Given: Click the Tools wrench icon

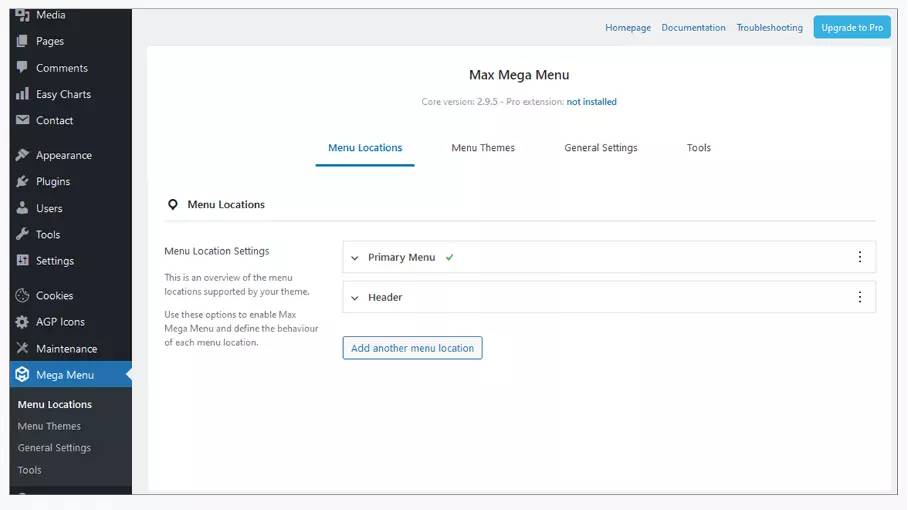Looking at the screenshot, I should (x=22, y=234).
